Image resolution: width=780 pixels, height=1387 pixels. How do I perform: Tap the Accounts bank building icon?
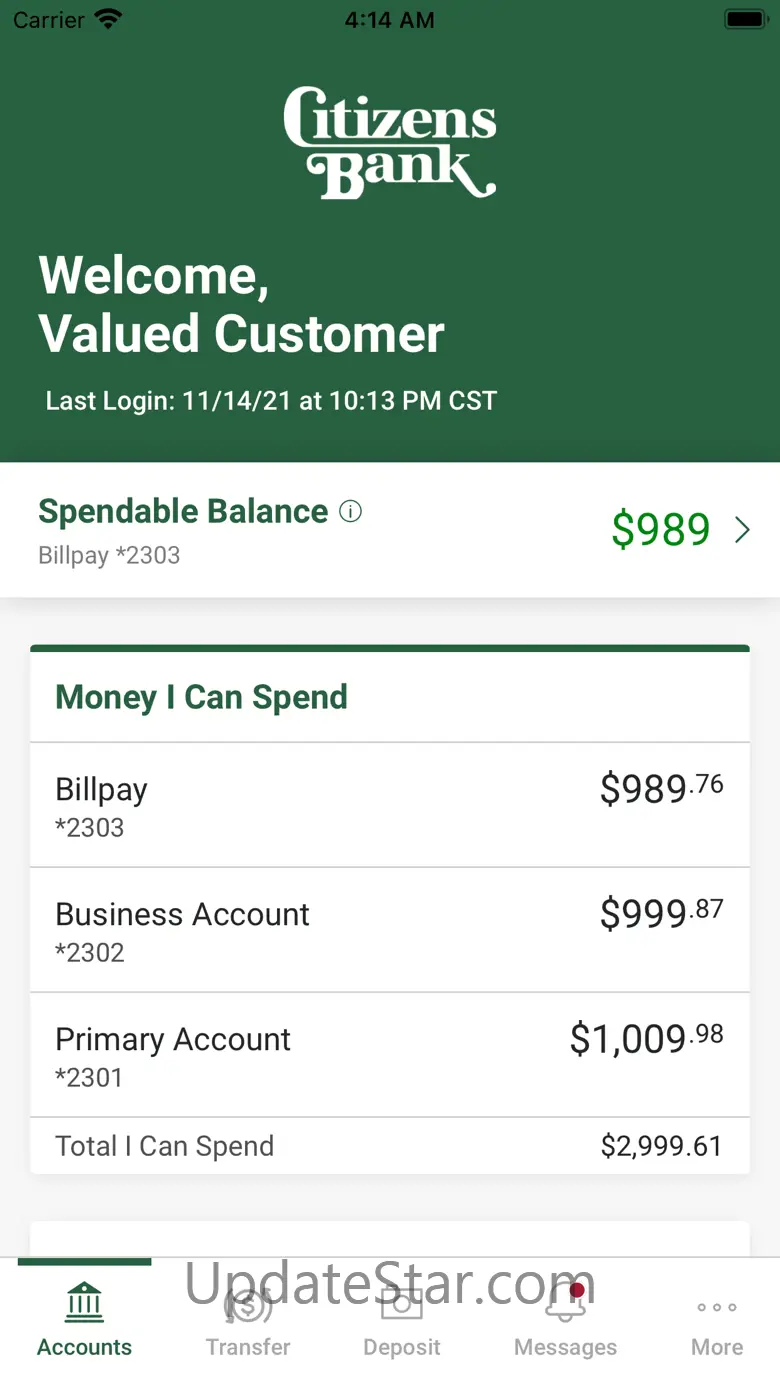coord(85,1302)
